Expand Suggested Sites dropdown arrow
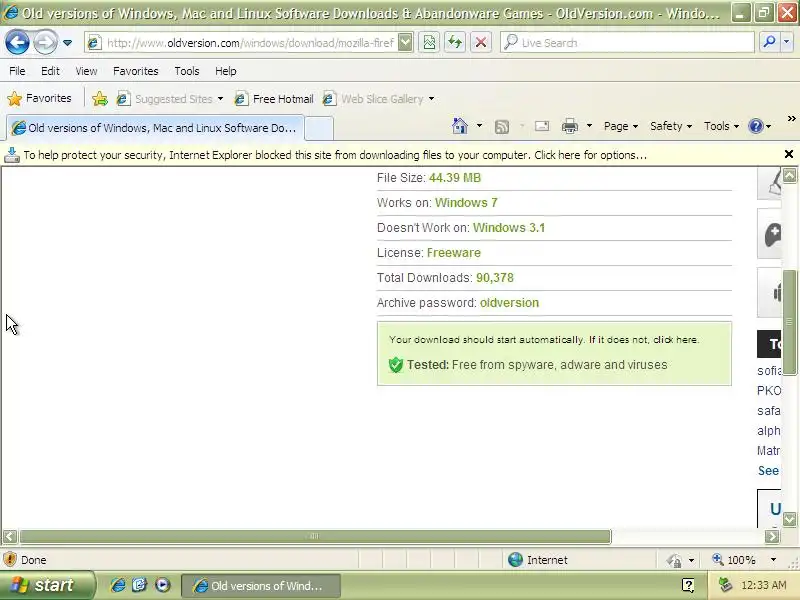 tap(220, 98)
